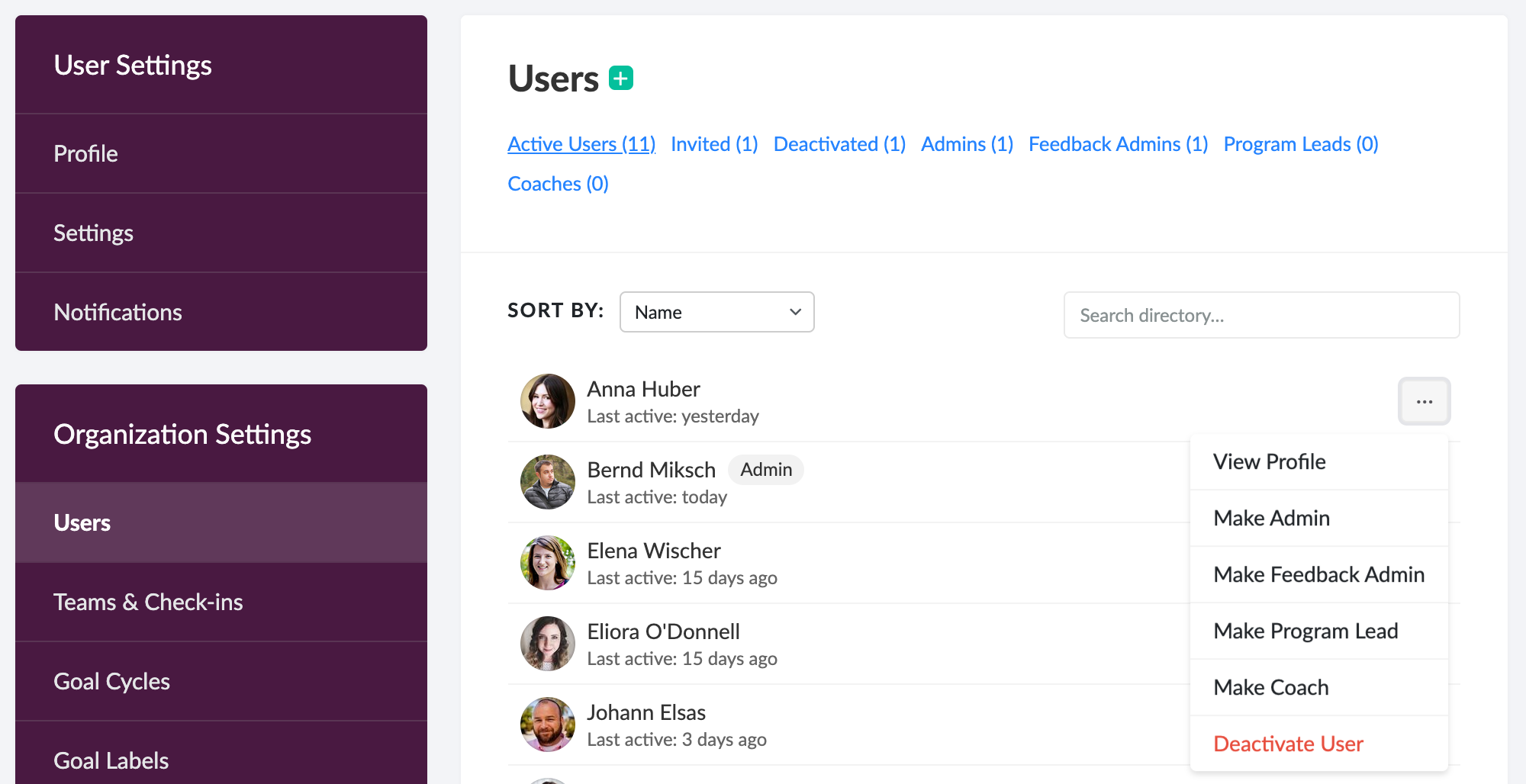The width and height of the screenshot is (1526, 784).
Task: Open Goal Labels section
Action: point(221,754)
